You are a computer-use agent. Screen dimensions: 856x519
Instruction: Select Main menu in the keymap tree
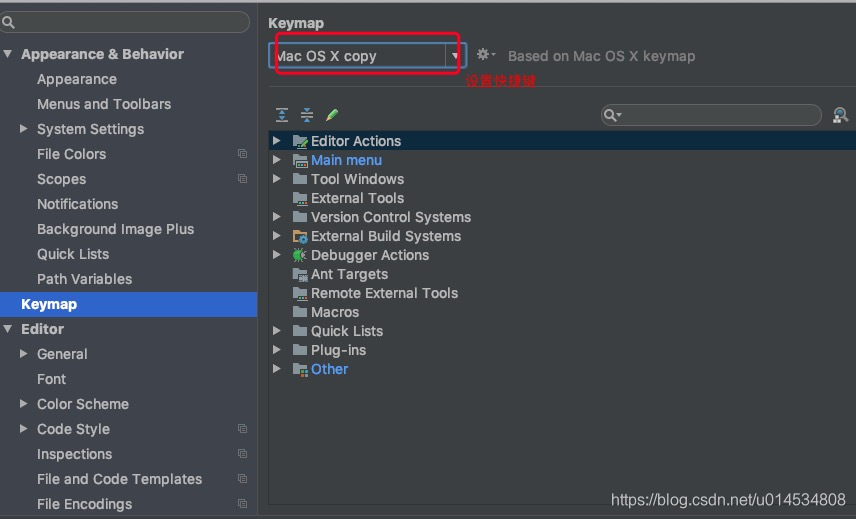[x=346, y=160]
